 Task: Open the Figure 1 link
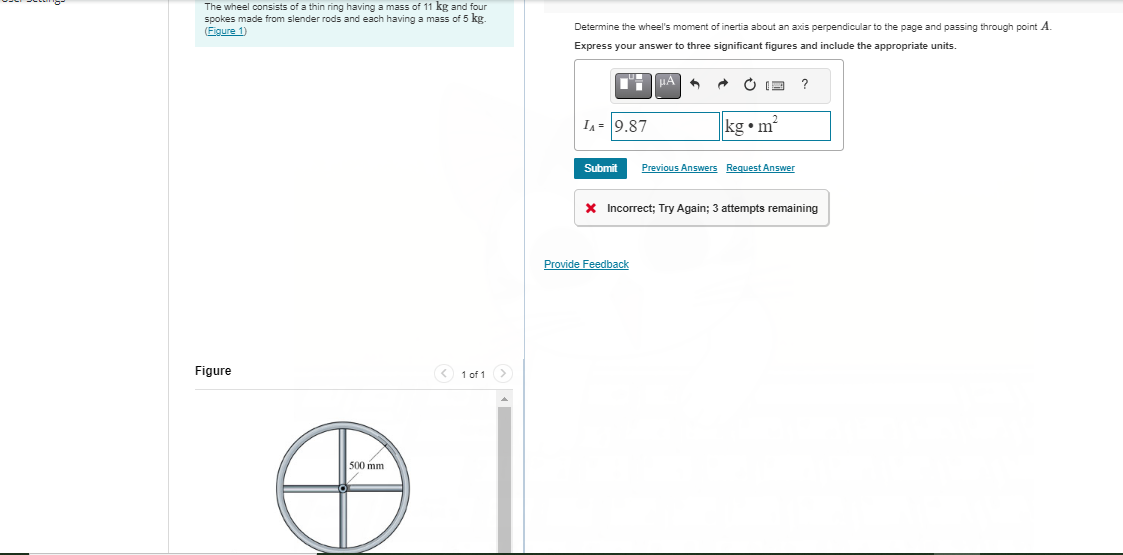[226, 31]
